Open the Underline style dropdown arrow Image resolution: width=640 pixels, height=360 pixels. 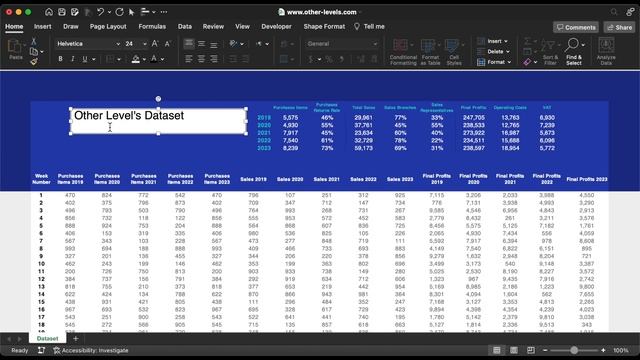pyautogui.click(x=94, y=60)
